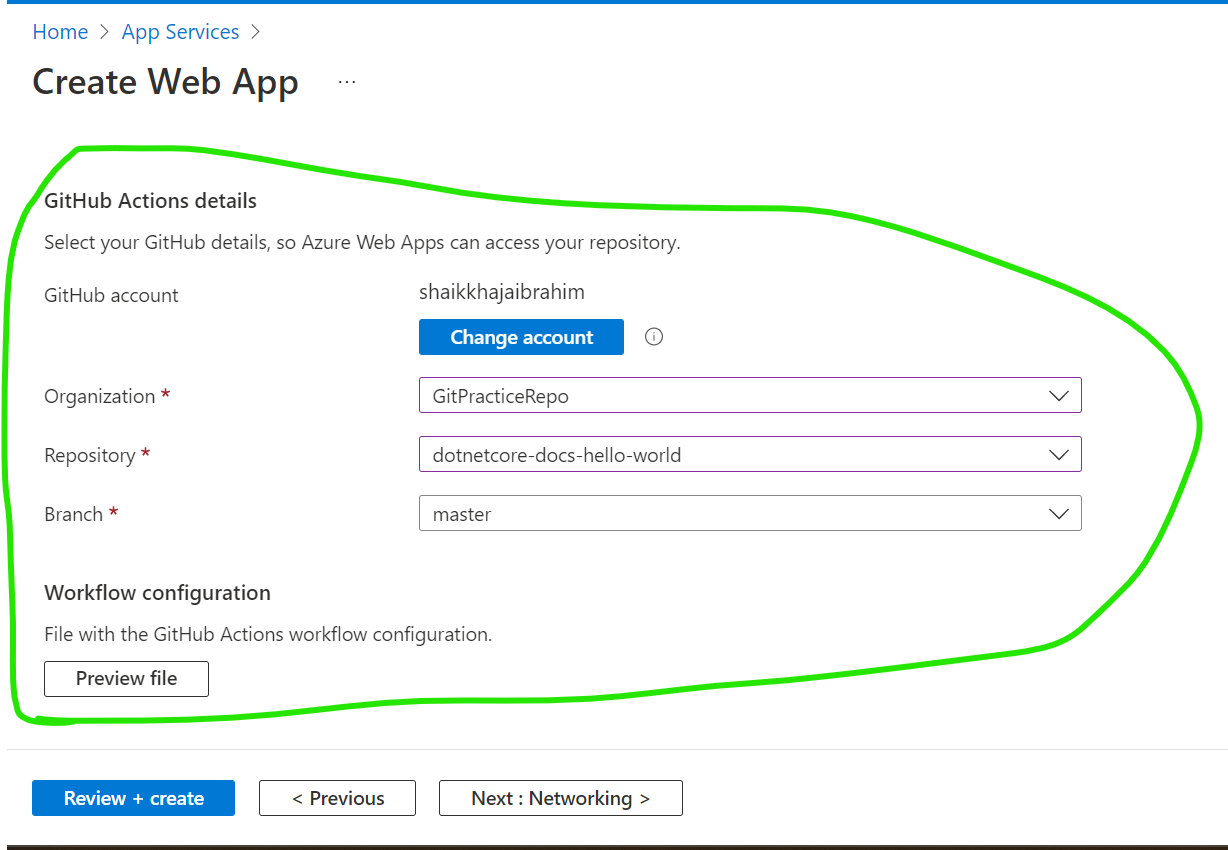Click breadcrumb separator arrow after Home

tap(105, 32)
